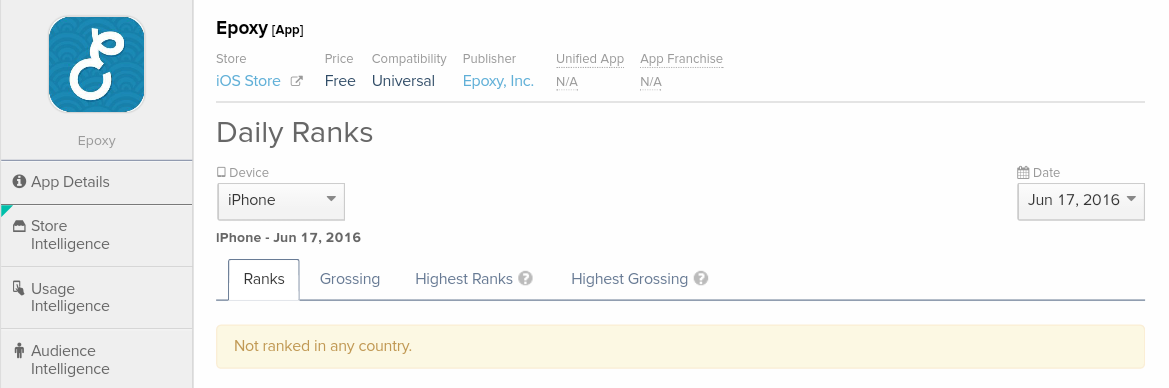Click the store icon for Store Intelligence
The image size is (1169, 388).
(x=19, y=226)
